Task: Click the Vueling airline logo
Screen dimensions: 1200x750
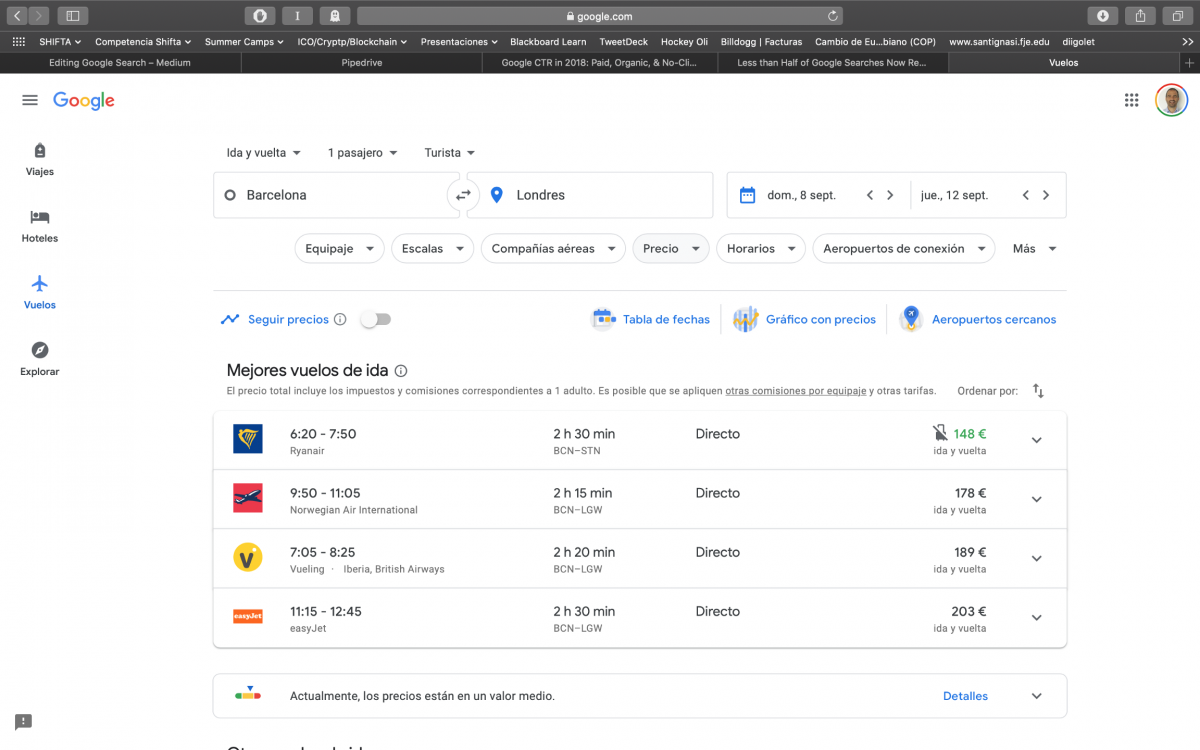Action: pyautogui.click(x=248, y=557)
